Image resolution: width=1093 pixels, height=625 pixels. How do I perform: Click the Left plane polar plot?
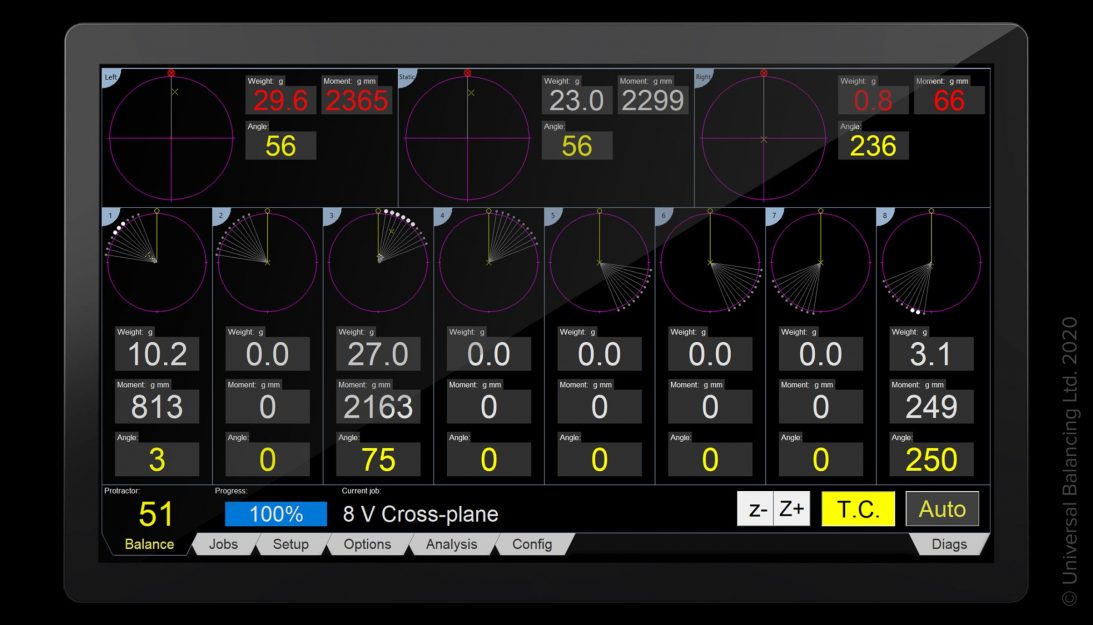(172, 138)
